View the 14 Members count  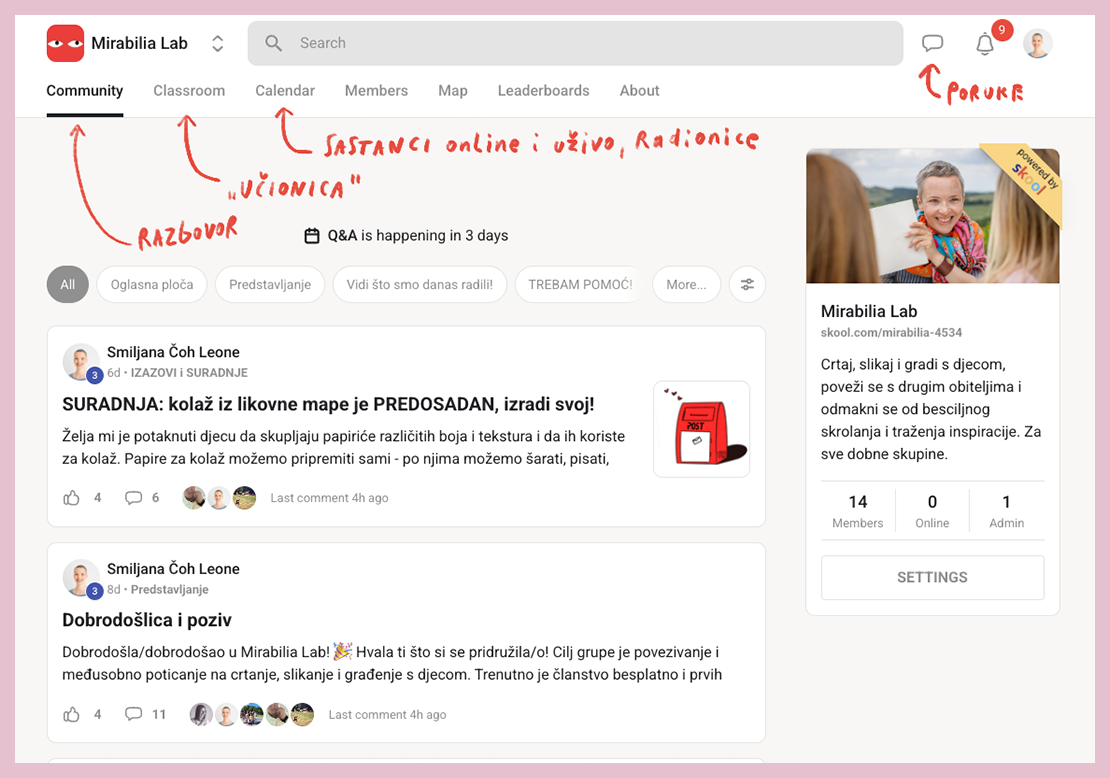tap(857, 511)
